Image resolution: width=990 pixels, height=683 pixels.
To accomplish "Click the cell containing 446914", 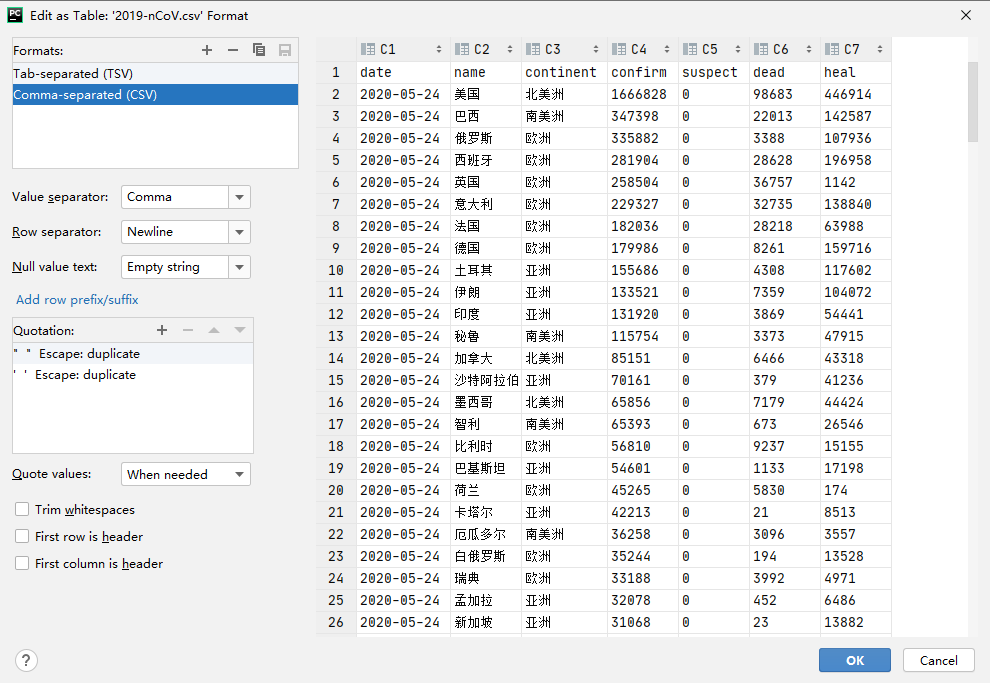I will pyautogui.click(x=856, y=94).
